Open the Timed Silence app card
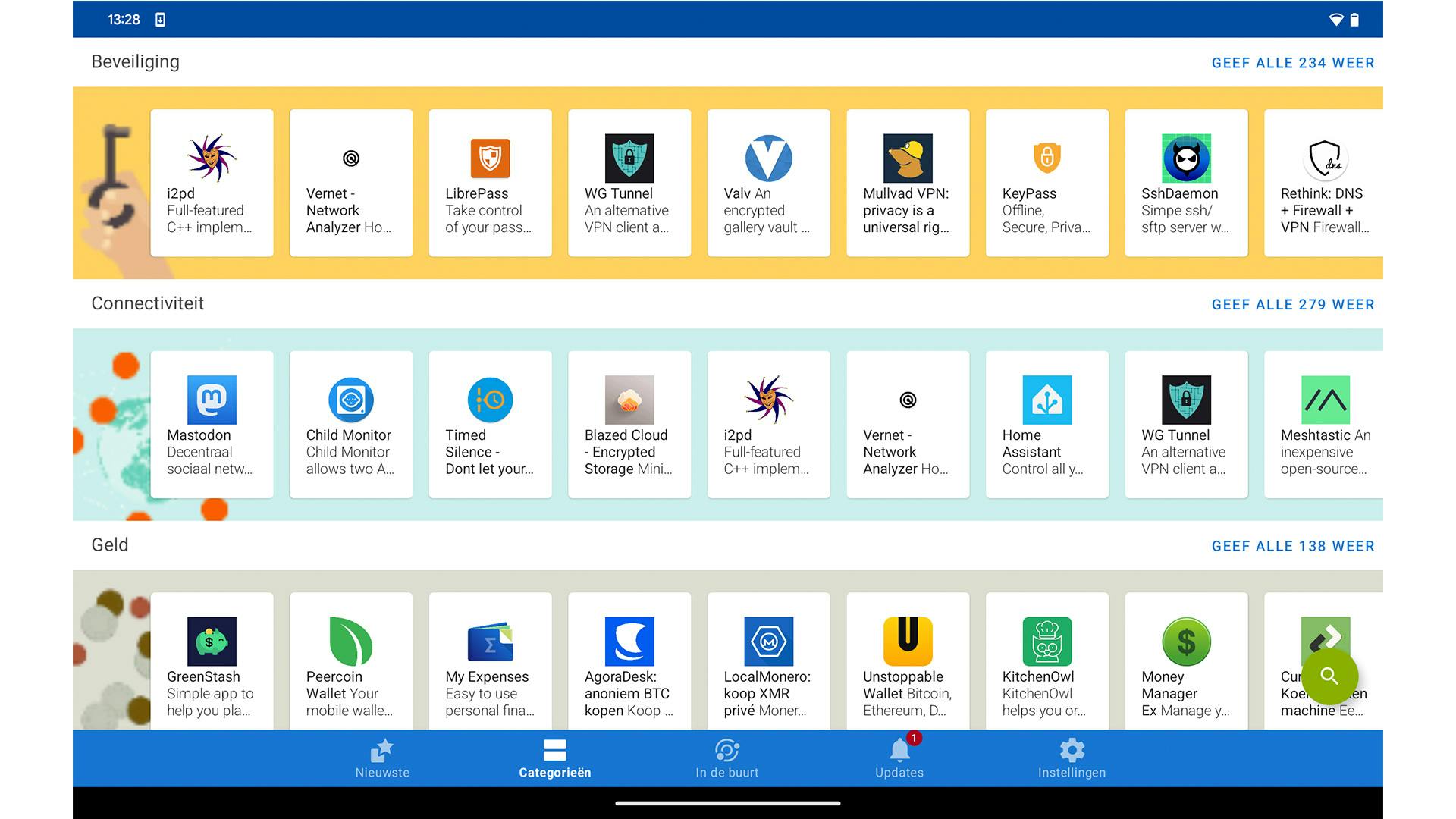 coord(490,425)
